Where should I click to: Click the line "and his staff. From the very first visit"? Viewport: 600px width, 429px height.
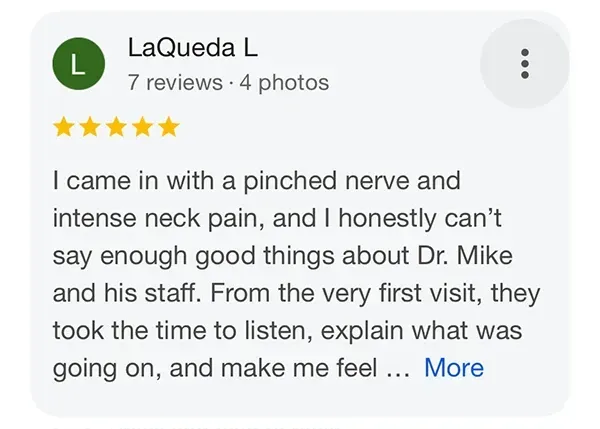[x=297, y=293]
